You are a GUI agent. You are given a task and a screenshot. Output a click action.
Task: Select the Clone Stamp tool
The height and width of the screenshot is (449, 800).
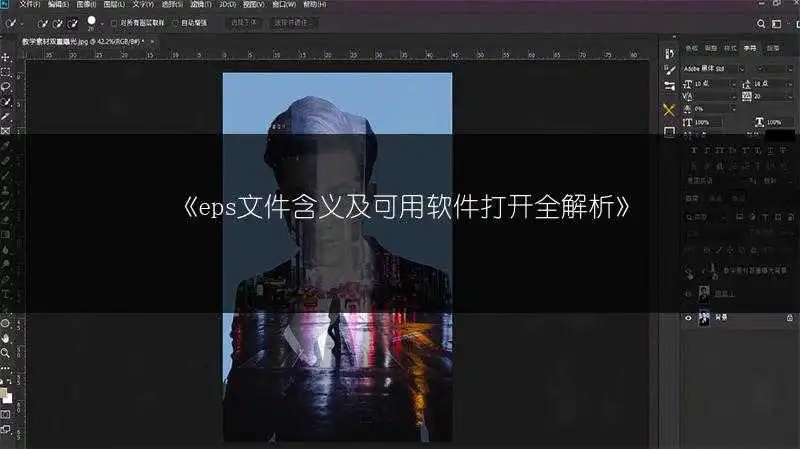pos(6,190)
